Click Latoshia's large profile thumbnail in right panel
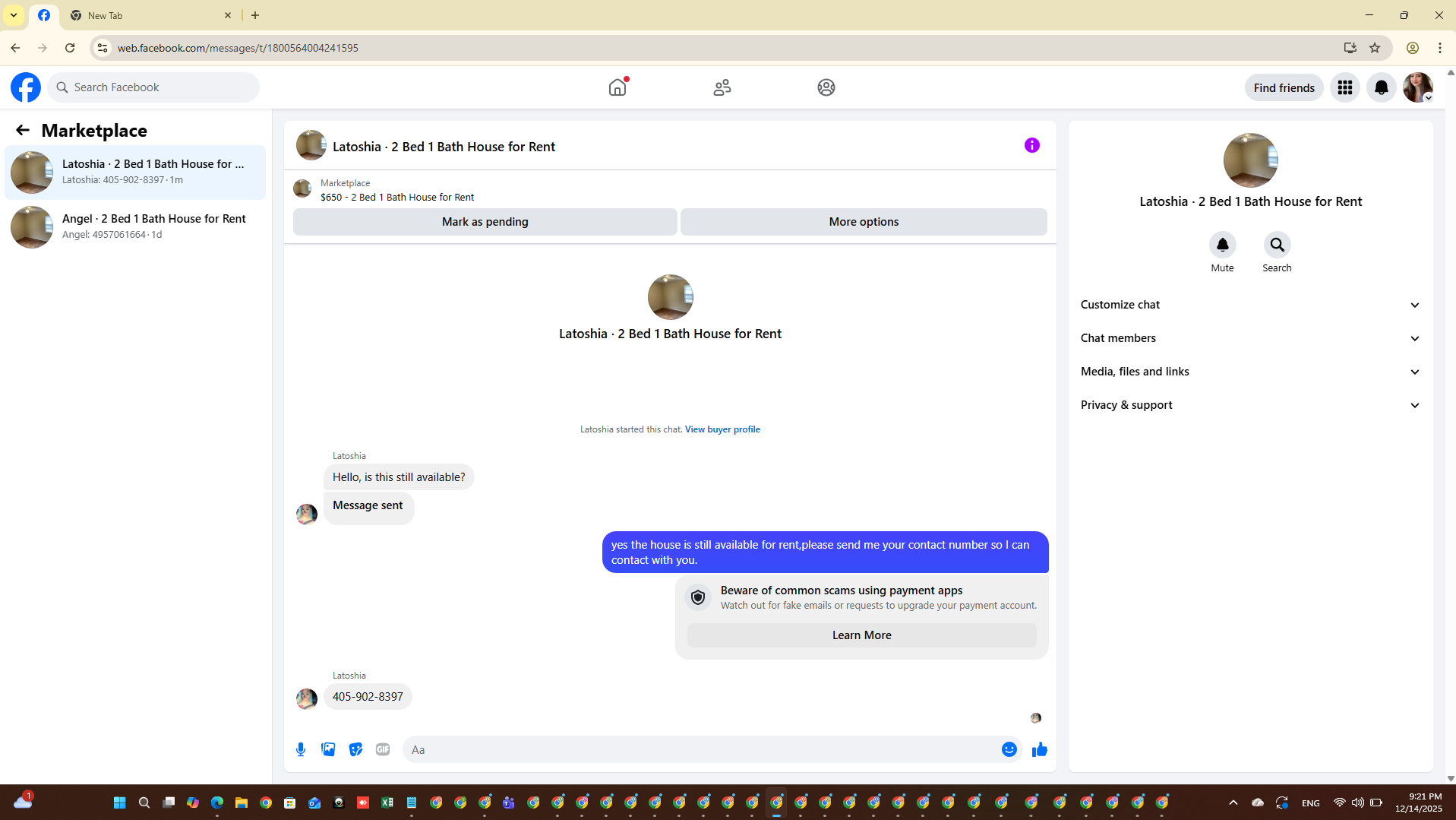This screenshot has height=820, width=1456. [x=1250, y=160]
